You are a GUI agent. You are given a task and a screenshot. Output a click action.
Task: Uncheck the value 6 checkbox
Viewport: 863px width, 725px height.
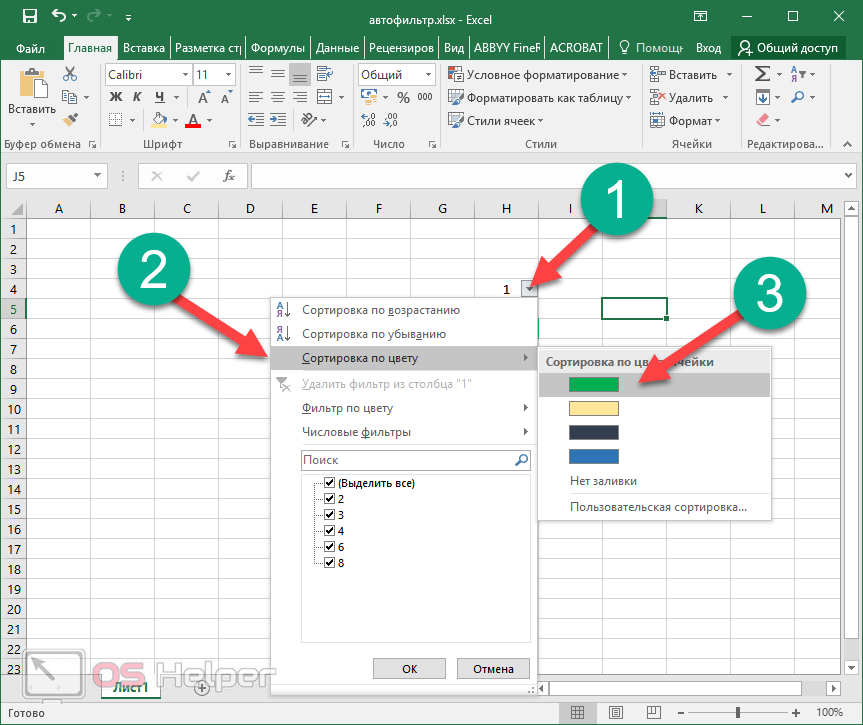[330, 546]
